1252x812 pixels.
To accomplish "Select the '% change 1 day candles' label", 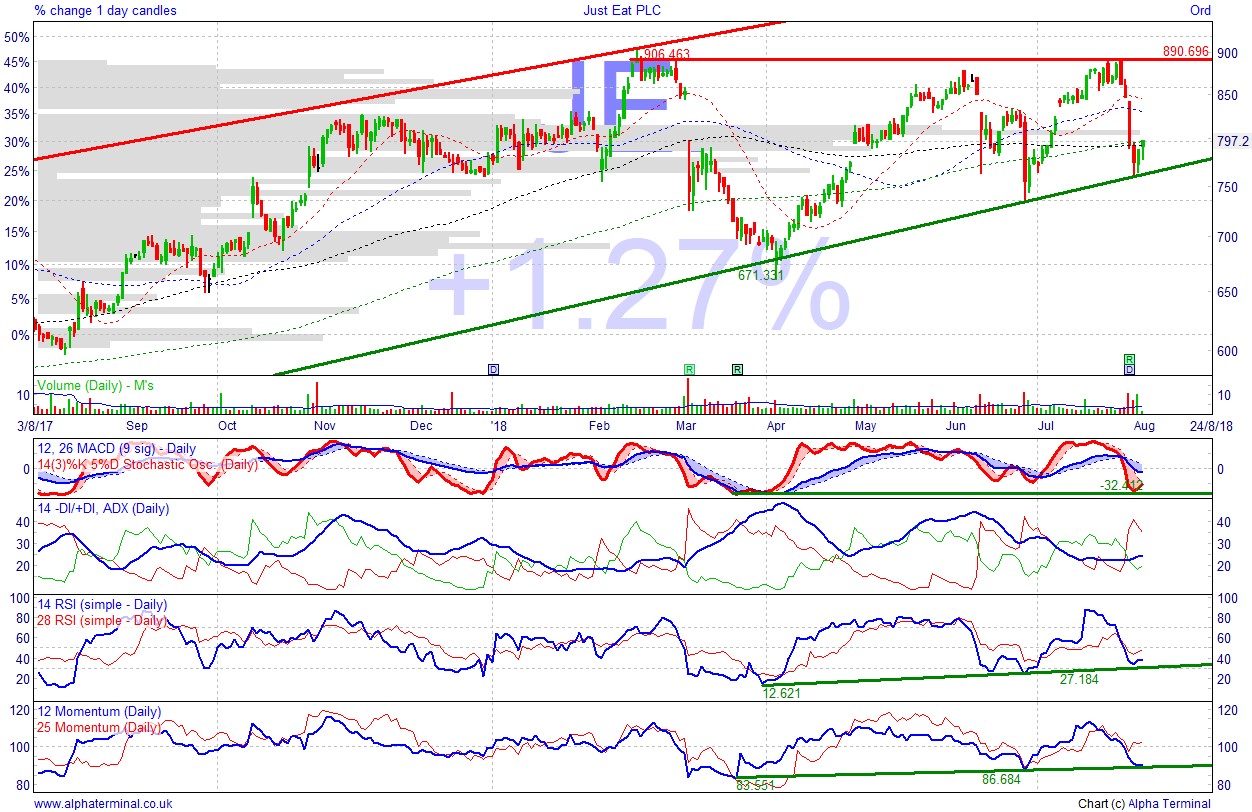I will 105,11.
